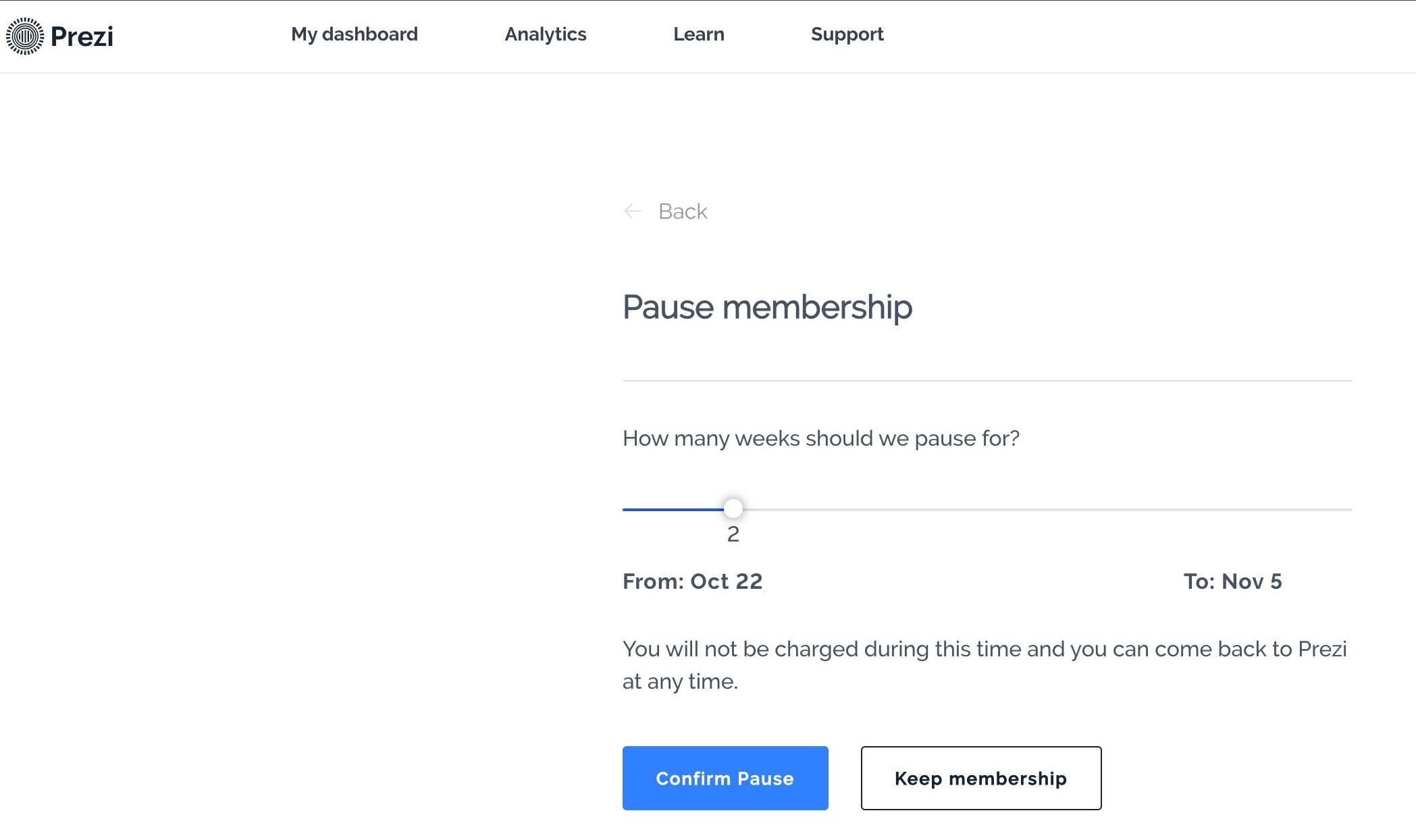
Task: Click the divider line under heading
Action: coord(987,381)
